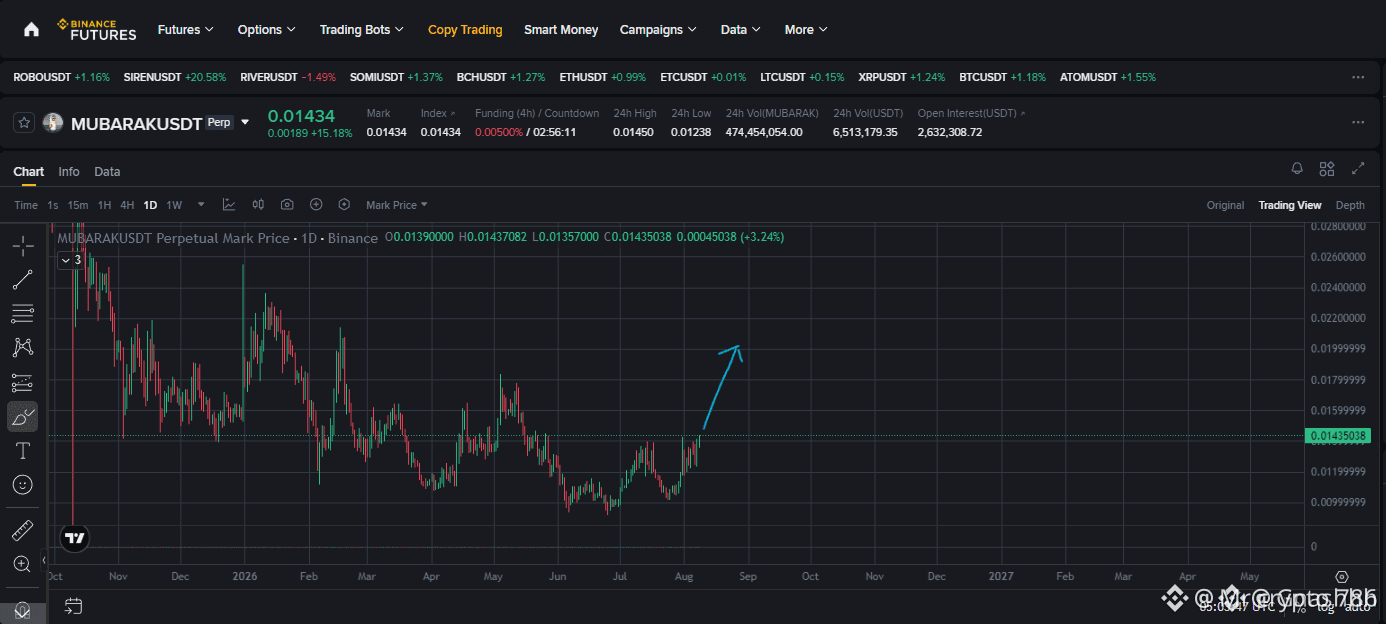Select the 1D timeframe
Image resolution: width=1386 pixels, height=624 pixels.
coord(150,205)
